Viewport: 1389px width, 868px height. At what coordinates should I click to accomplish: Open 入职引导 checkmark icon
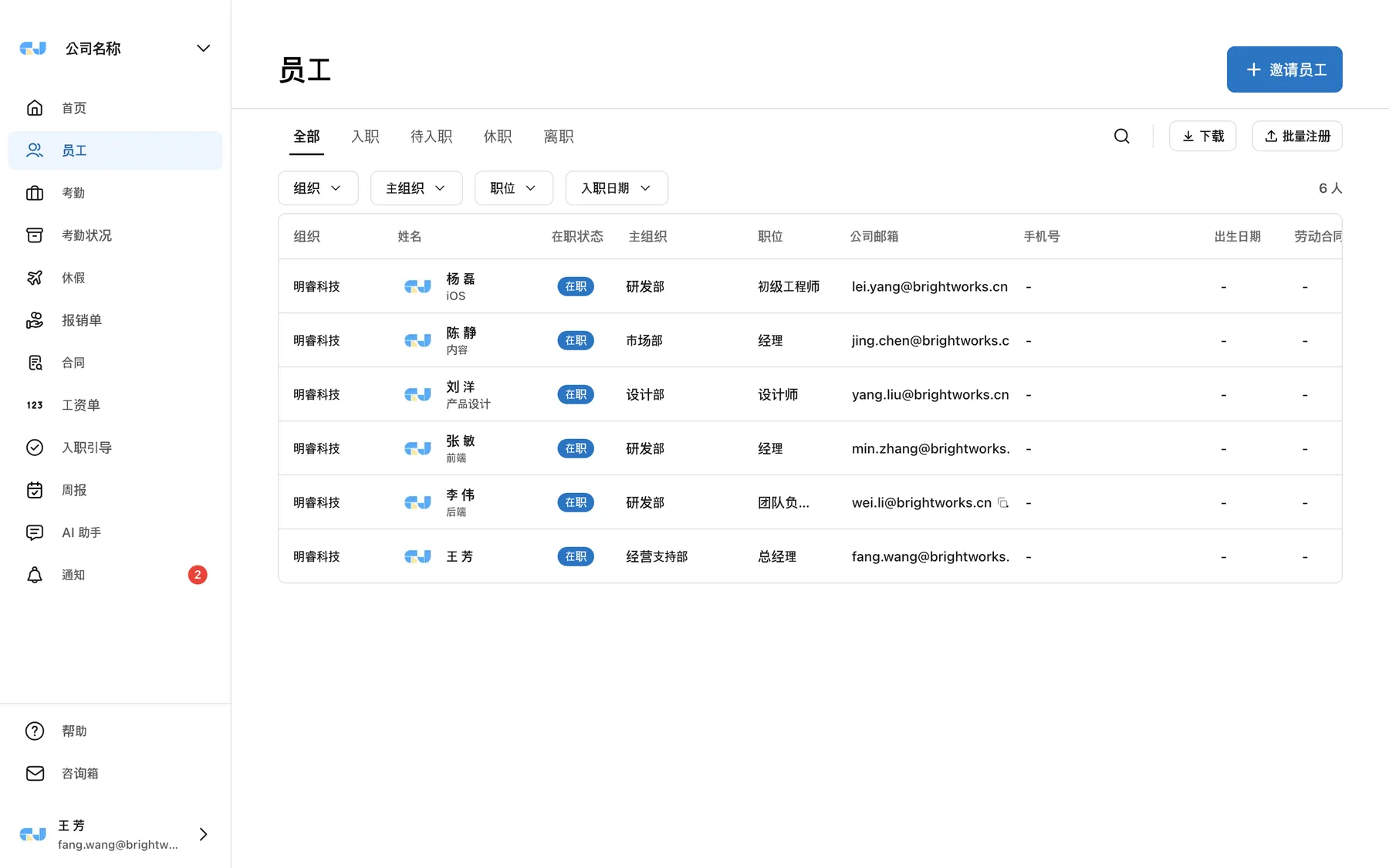[x=35, y=448]
